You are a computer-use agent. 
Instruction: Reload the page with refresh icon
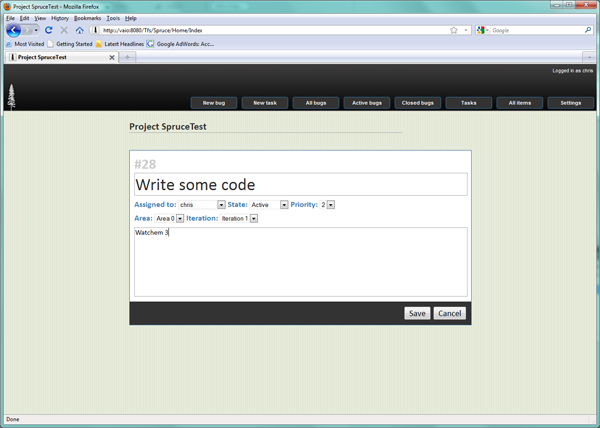49,30
